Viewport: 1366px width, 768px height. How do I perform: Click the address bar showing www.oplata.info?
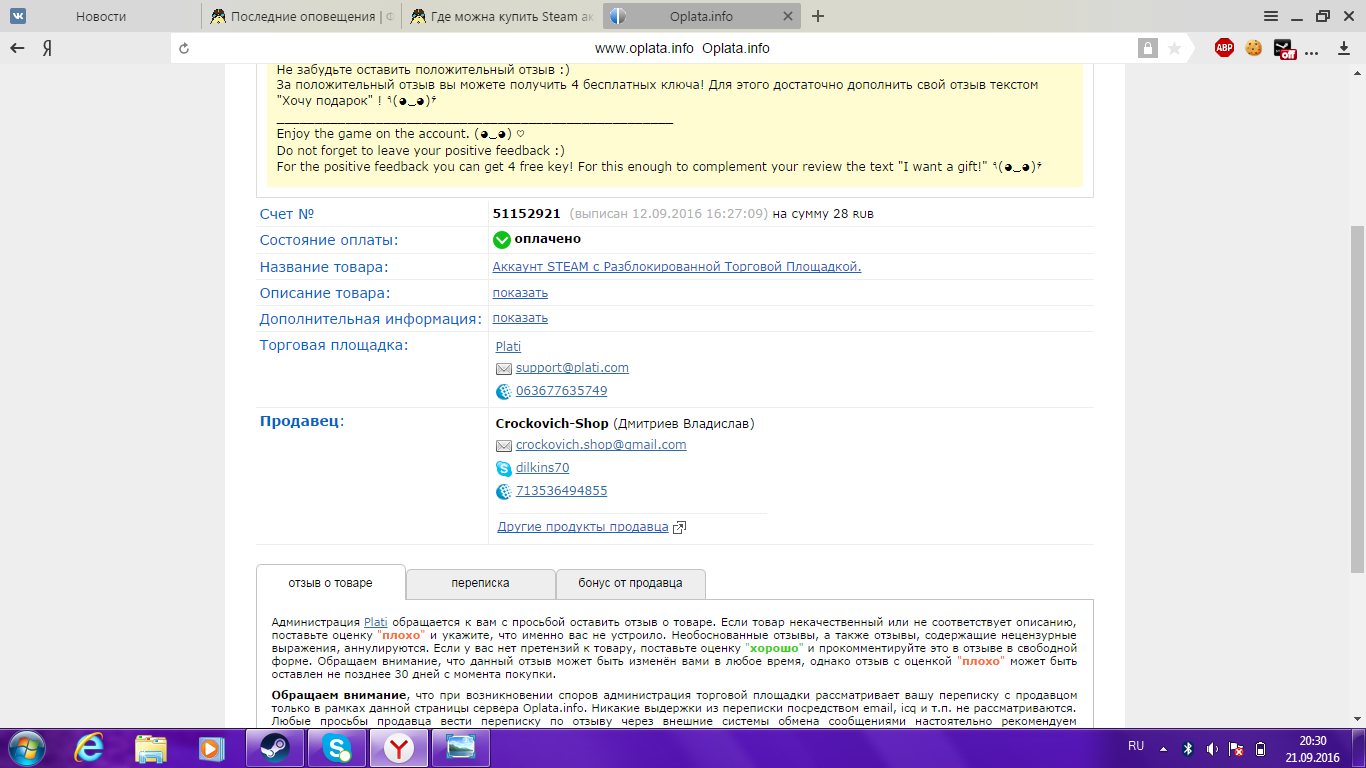tap(682, 48)
